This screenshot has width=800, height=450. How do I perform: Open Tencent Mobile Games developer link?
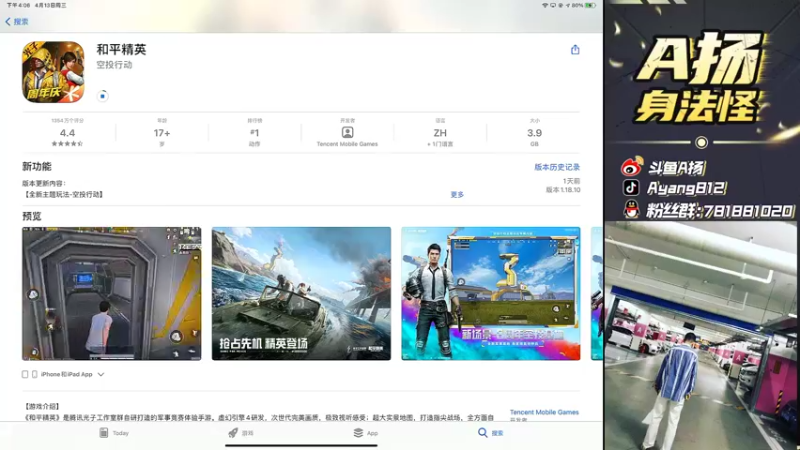tap(544, 412)
